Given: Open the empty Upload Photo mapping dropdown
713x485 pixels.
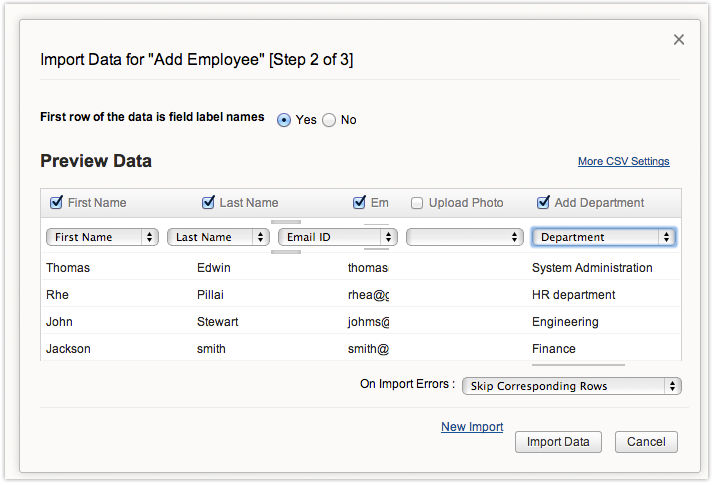Looking at the screenshot, I should coord(465,237).
